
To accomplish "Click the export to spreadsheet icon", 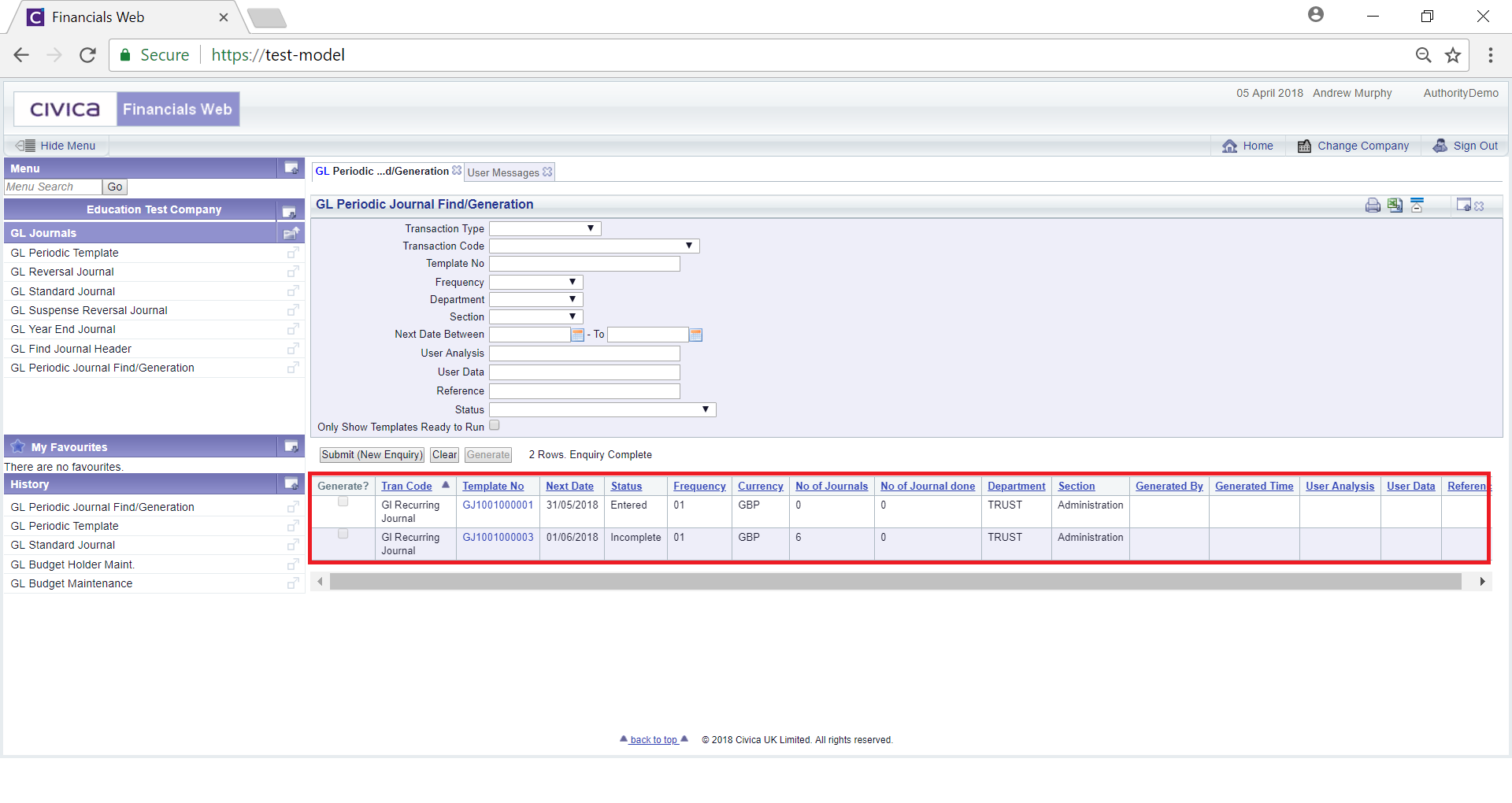I will 1395,205.
